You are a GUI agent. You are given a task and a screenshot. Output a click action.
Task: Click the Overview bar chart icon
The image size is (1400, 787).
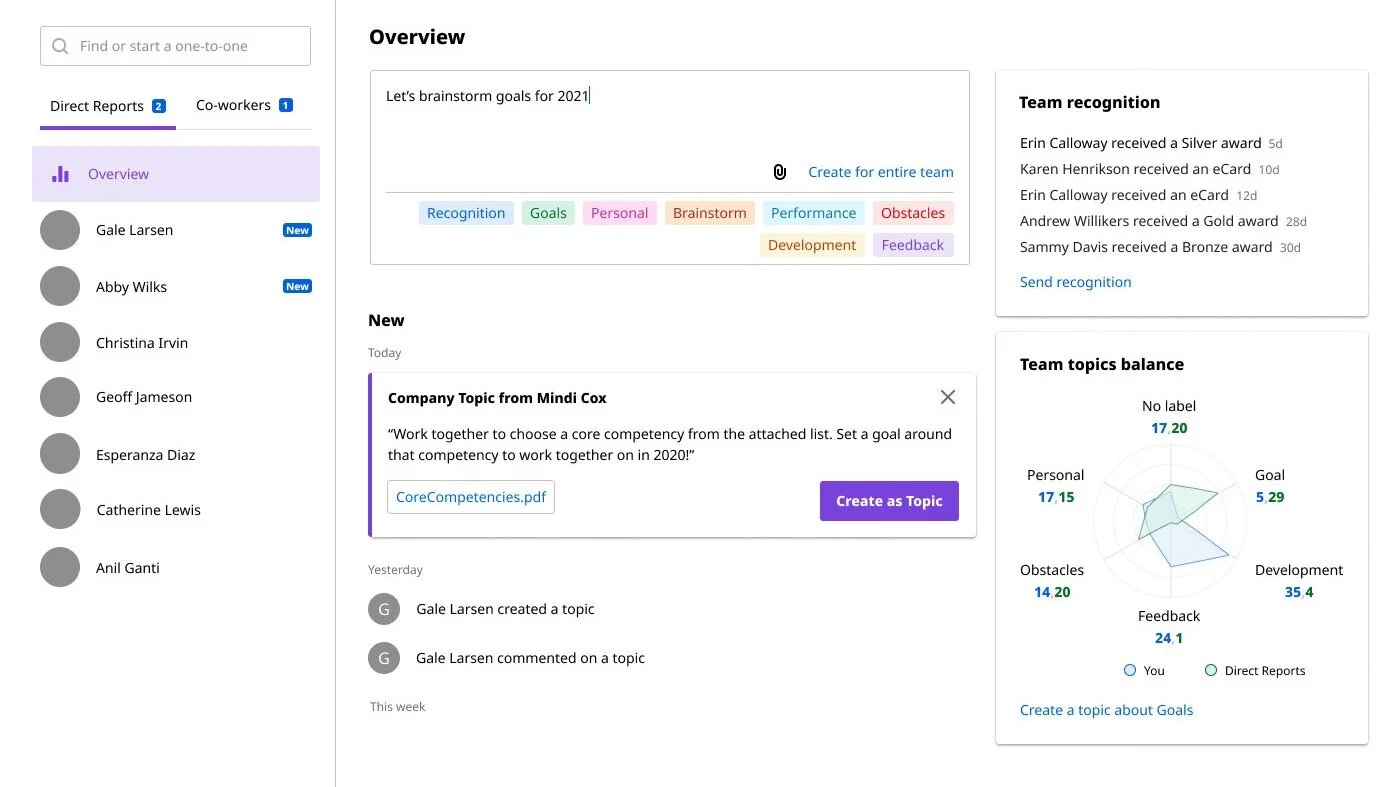click(60, 174)
